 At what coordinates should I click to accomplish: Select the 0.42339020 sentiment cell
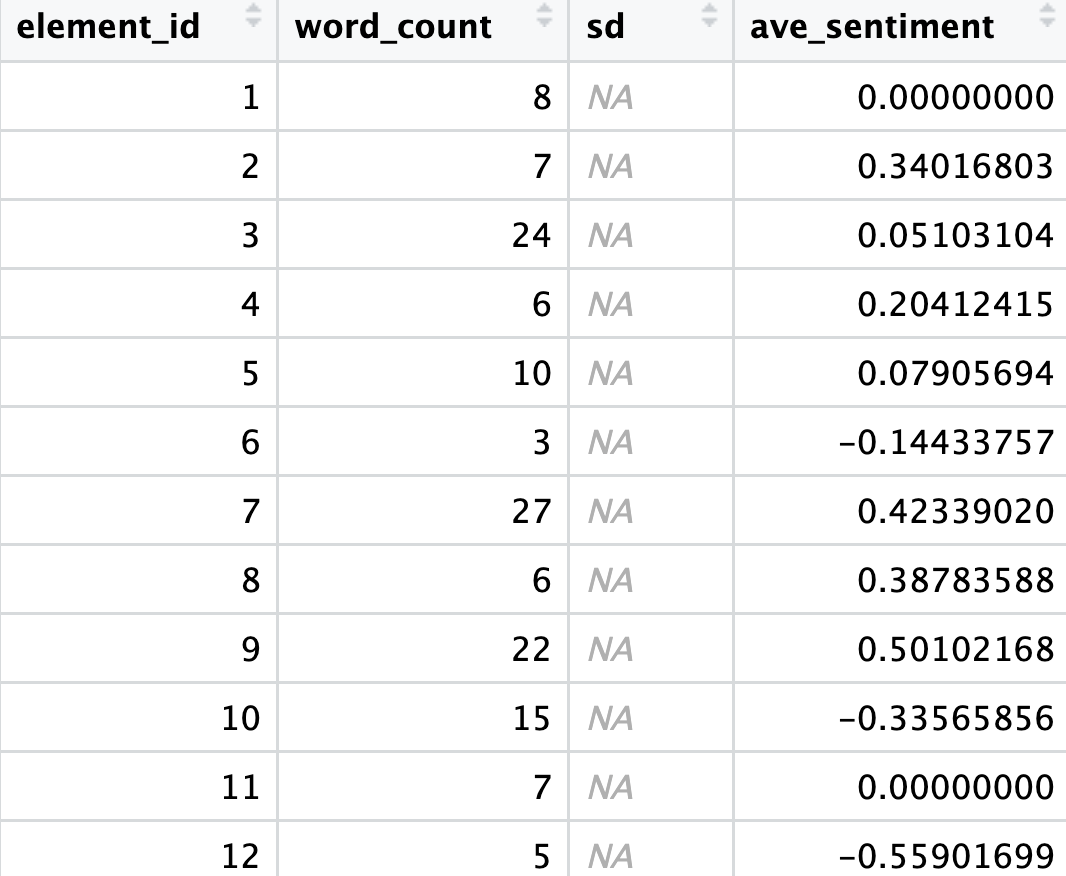[x=955, y=511]
